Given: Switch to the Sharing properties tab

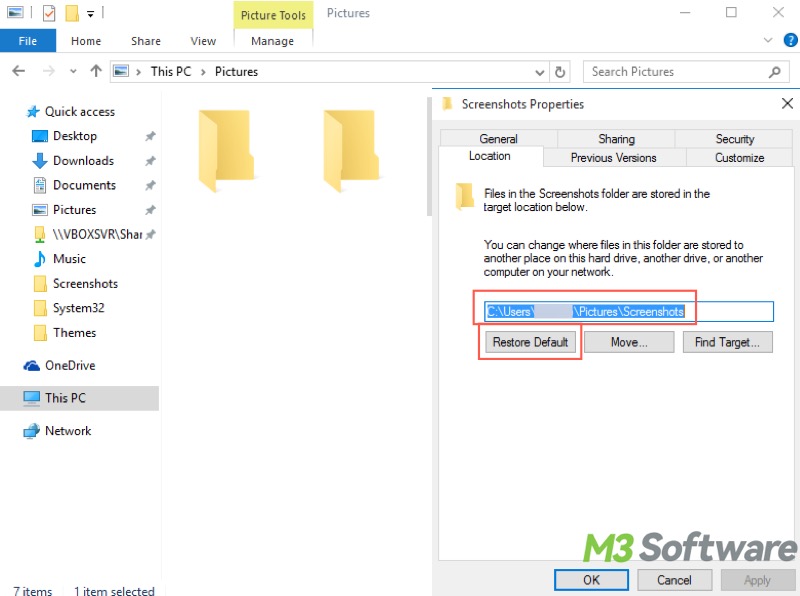Looking at the screenshot, I should point(616,139).
